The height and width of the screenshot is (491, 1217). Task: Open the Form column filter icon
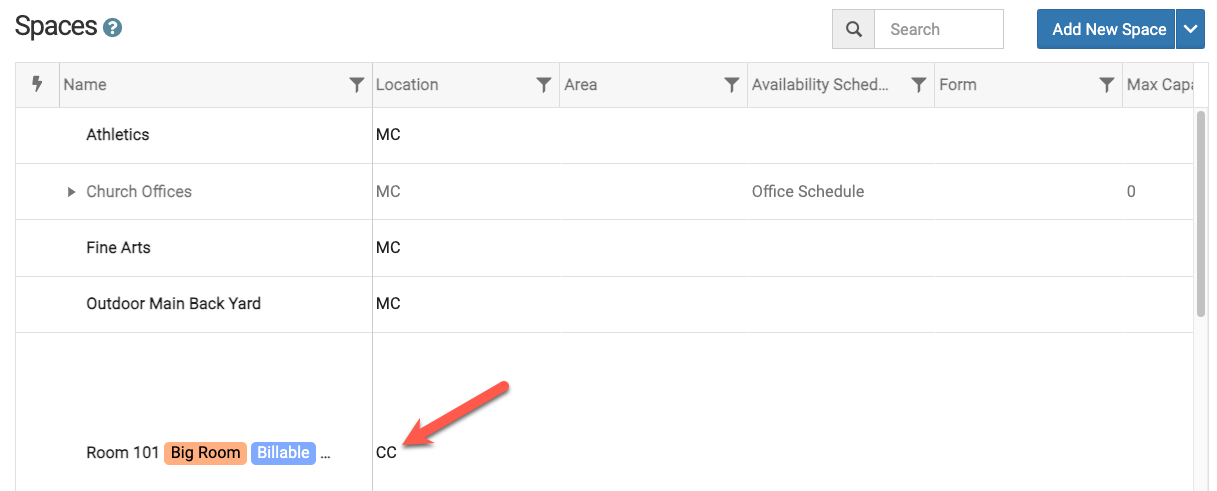point(1107,85)
